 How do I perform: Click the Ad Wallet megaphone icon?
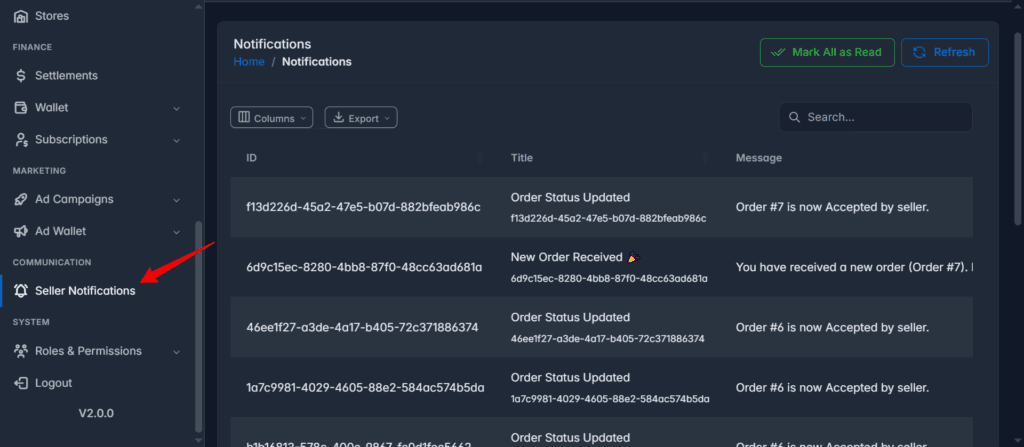21,231
